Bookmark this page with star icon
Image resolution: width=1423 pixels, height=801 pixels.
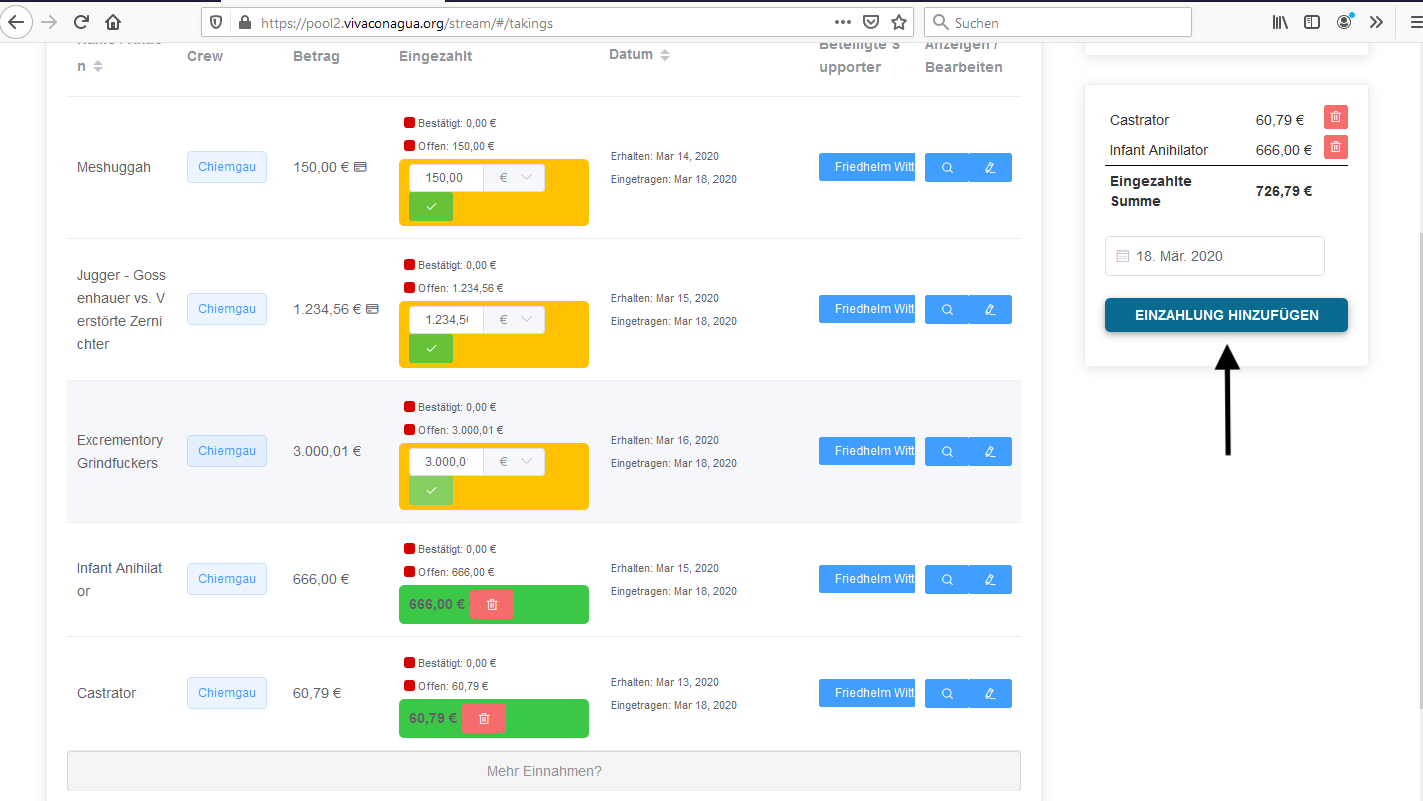point(898,22)
